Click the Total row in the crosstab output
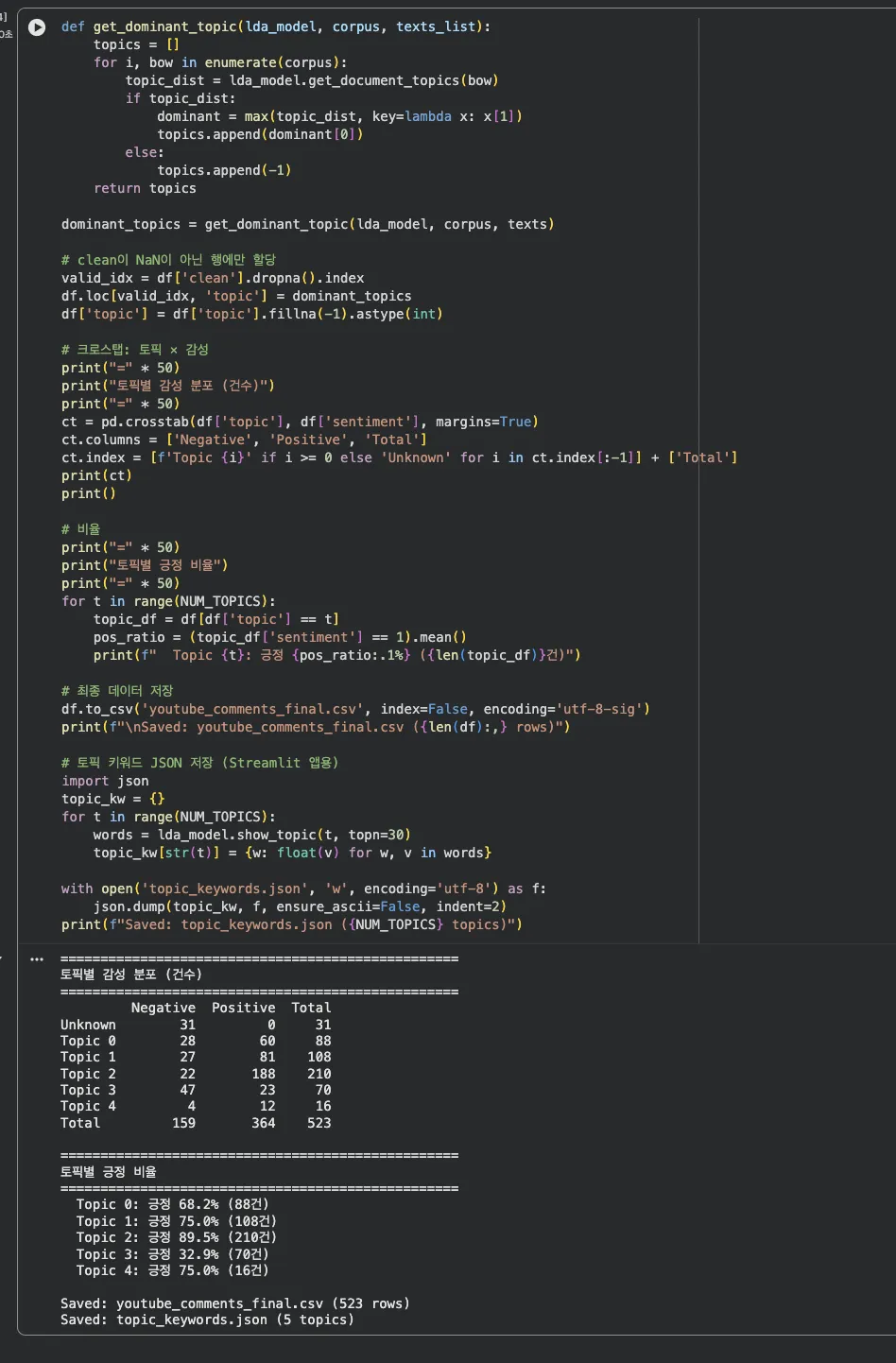896x1363 pixels. [x=189, y=1122]
